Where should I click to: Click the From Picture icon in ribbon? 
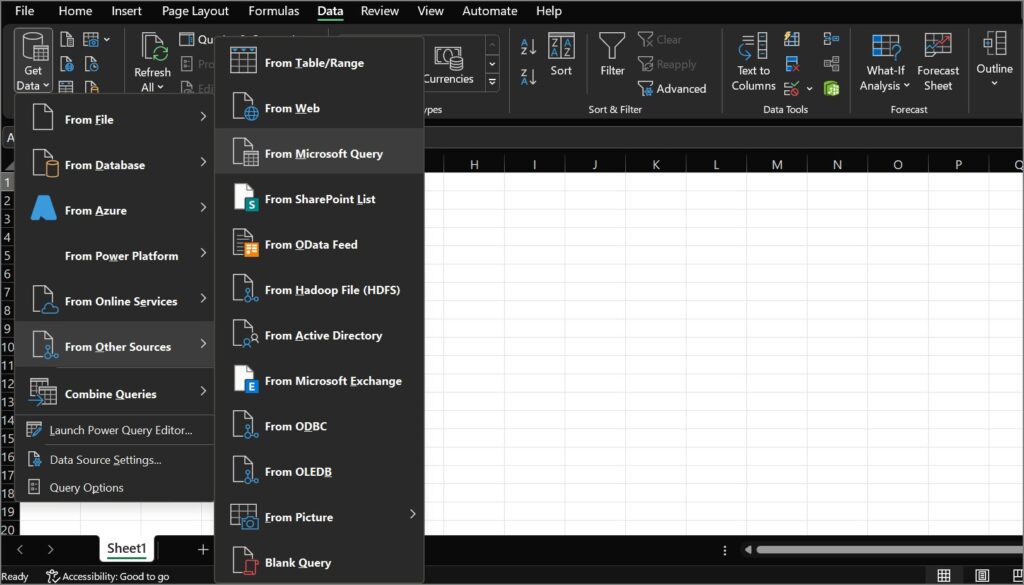coord(92,40)
